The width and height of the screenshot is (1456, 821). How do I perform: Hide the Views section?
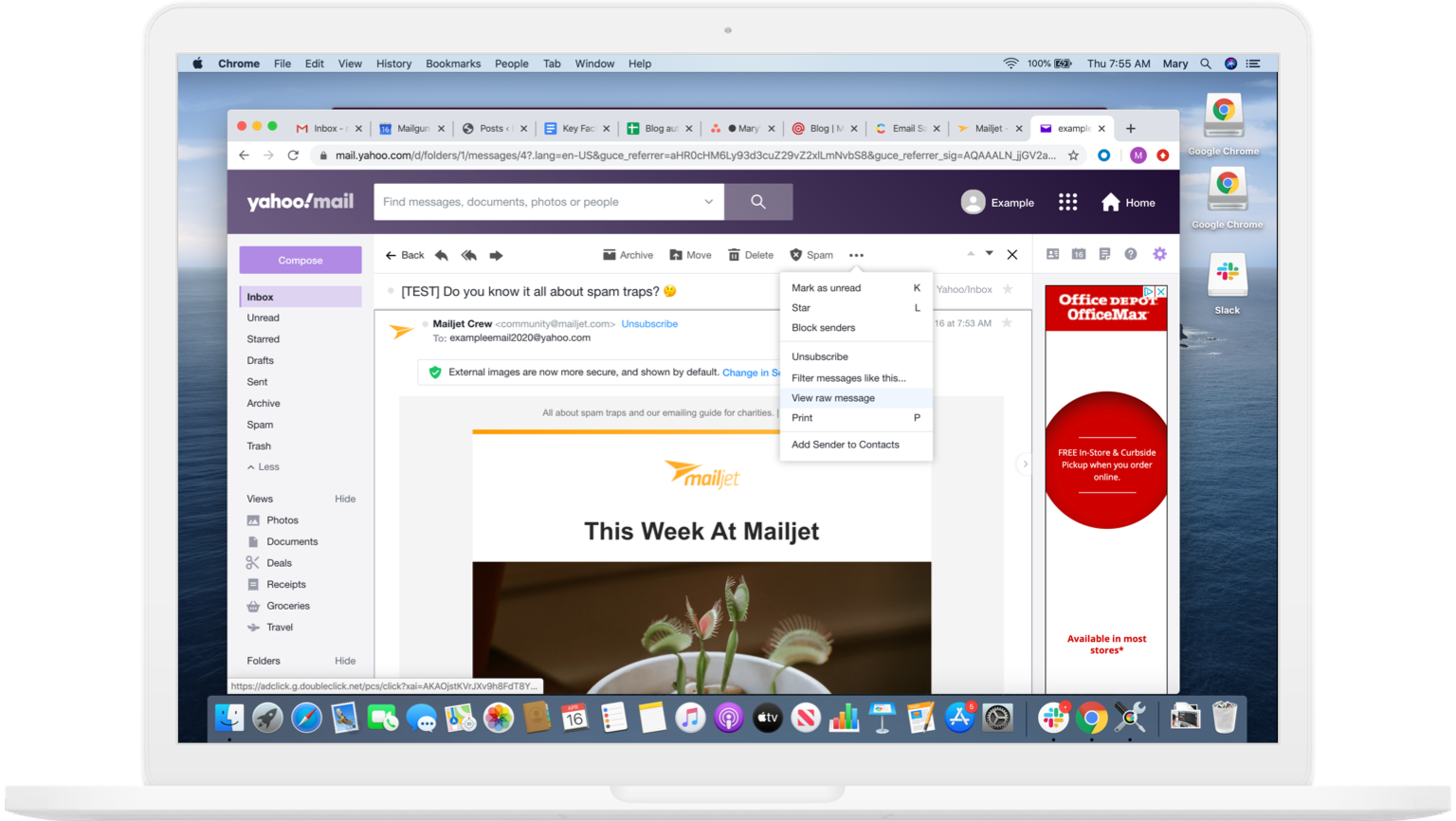pyautogui.click(x=345, y=498)
